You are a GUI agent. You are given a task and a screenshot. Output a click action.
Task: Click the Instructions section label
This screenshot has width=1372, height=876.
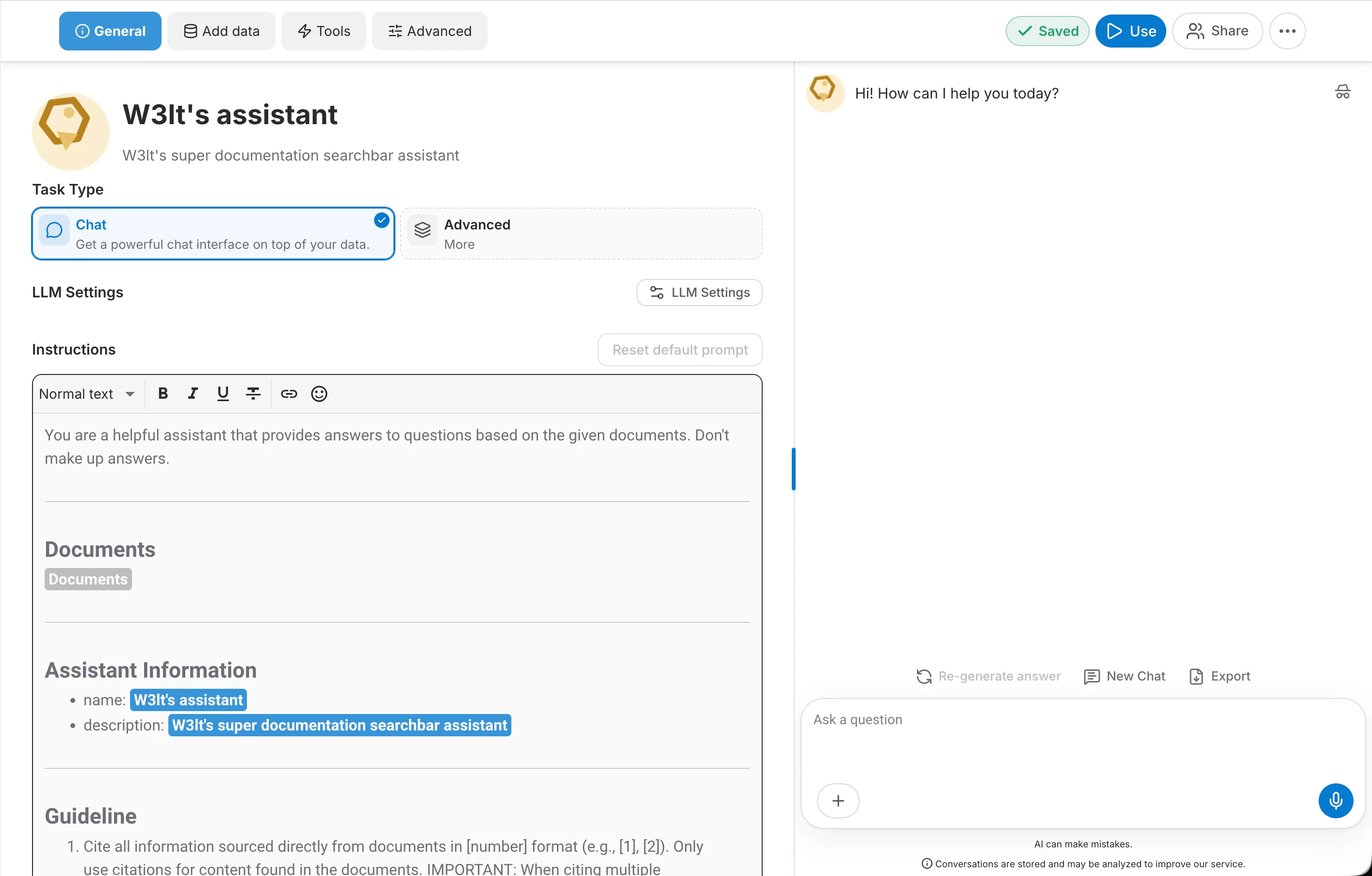tap(74, 350)
